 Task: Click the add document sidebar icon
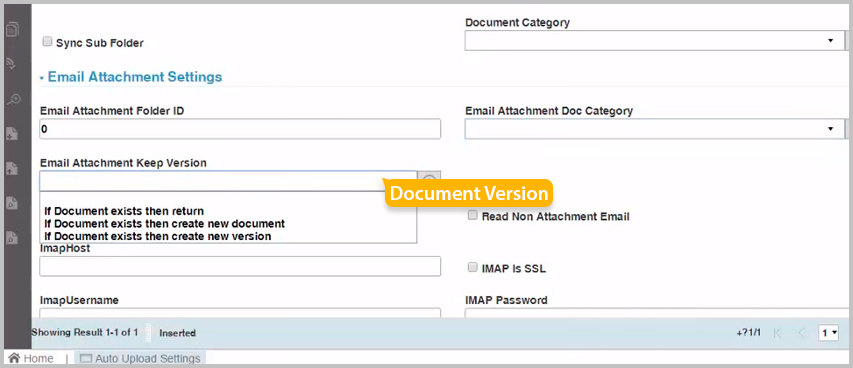click(x=13, y=133)
